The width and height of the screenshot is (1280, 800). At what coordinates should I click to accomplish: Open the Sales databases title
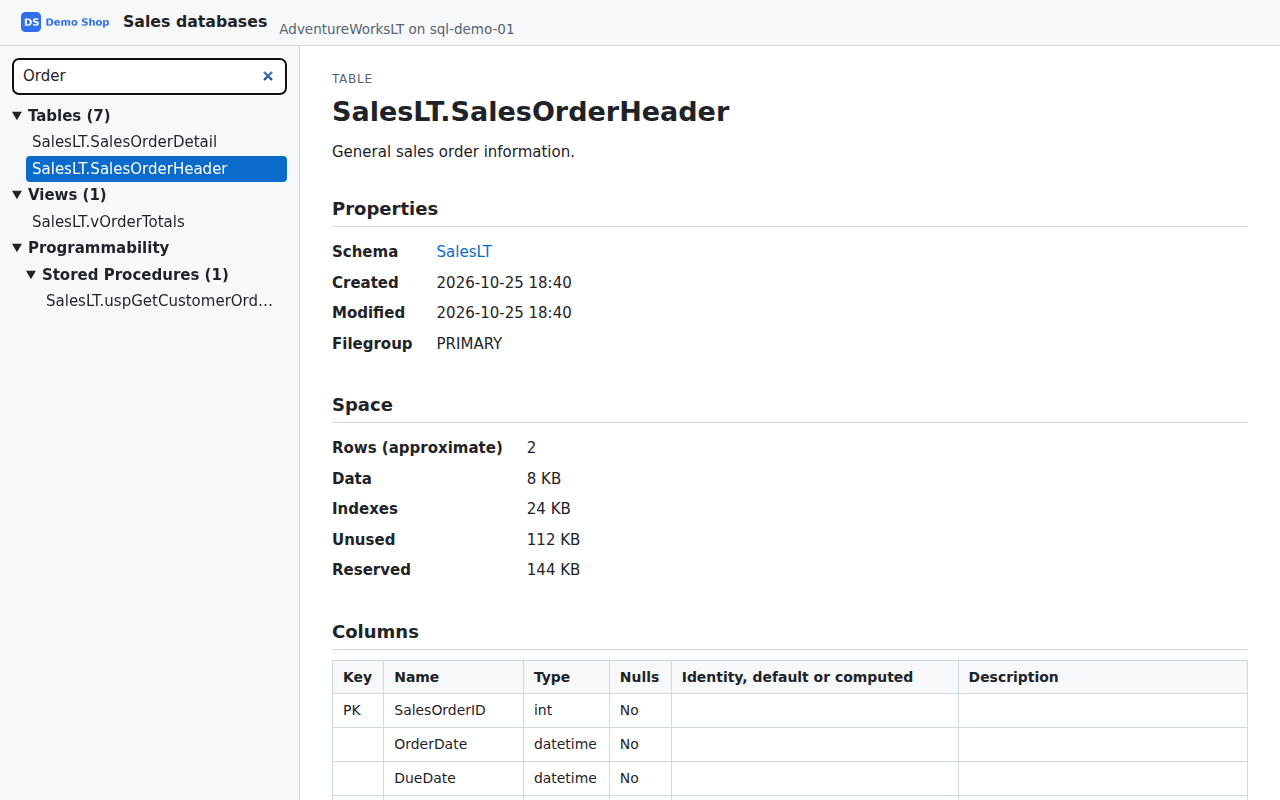click(x=195, y=21)
